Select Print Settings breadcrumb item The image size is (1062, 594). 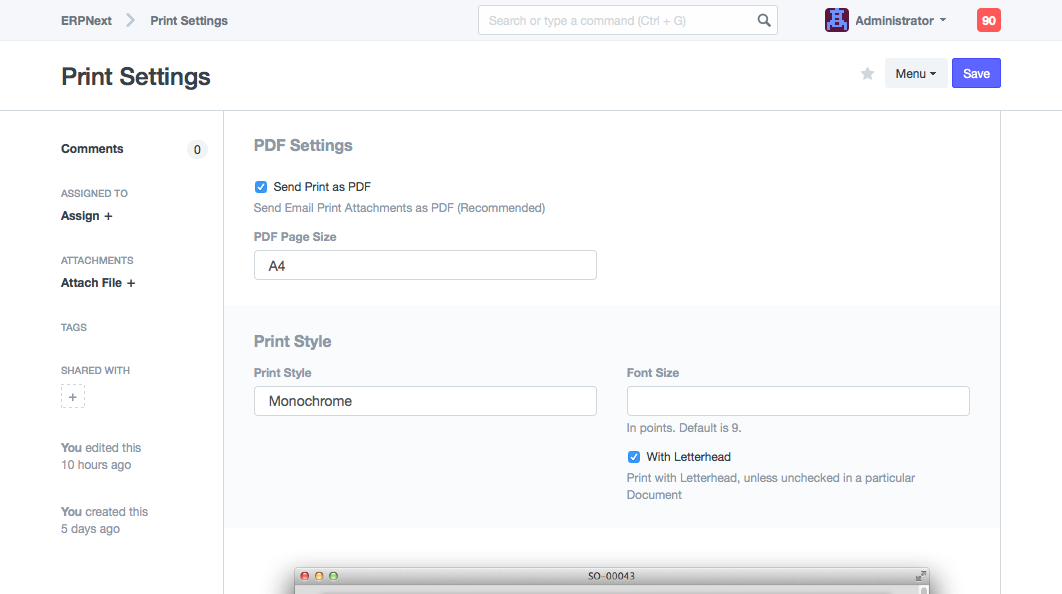tap(189, 20)
